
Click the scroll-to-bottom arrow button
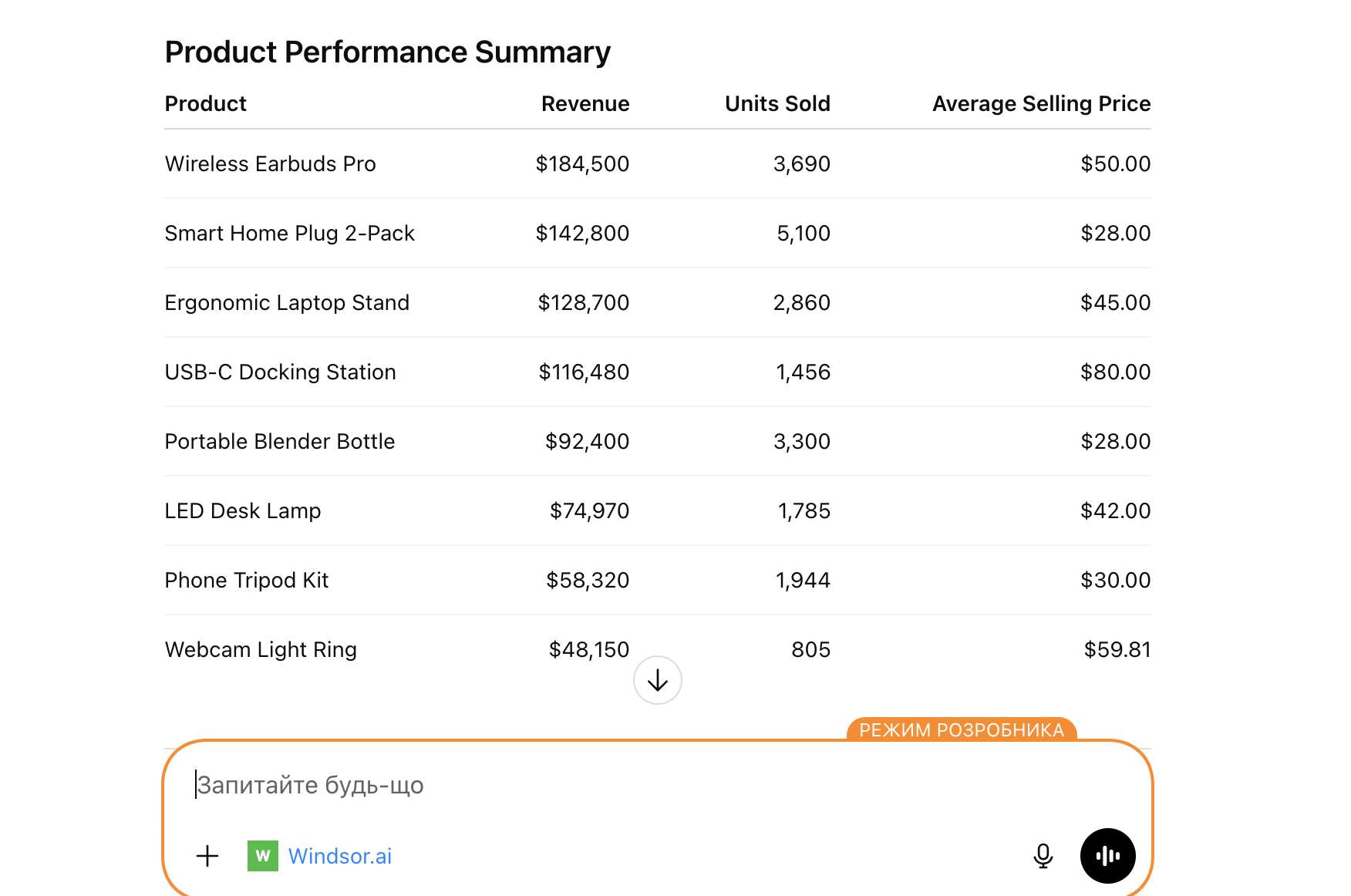657,680
